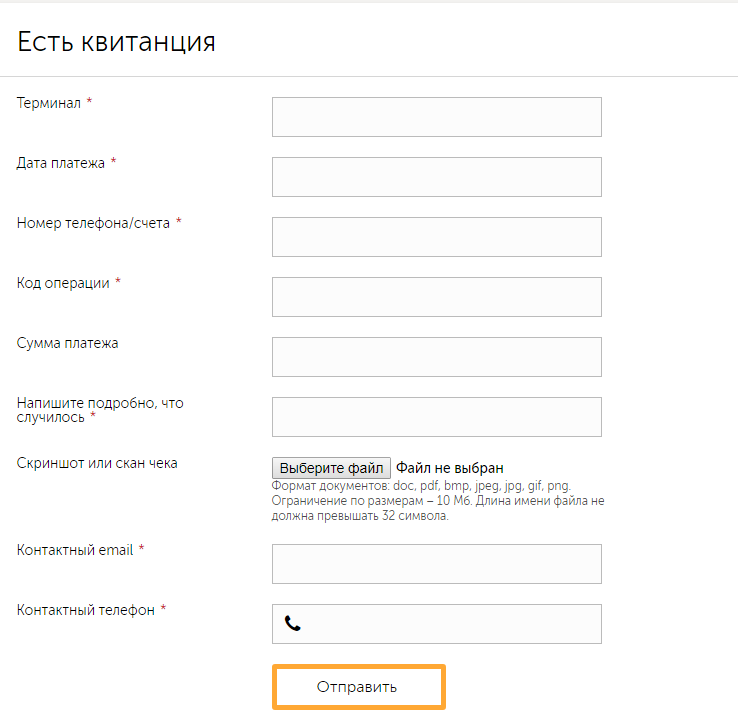Click the Контактный email label text
Viewport: 738px width, 726px height.
(75, 550)
